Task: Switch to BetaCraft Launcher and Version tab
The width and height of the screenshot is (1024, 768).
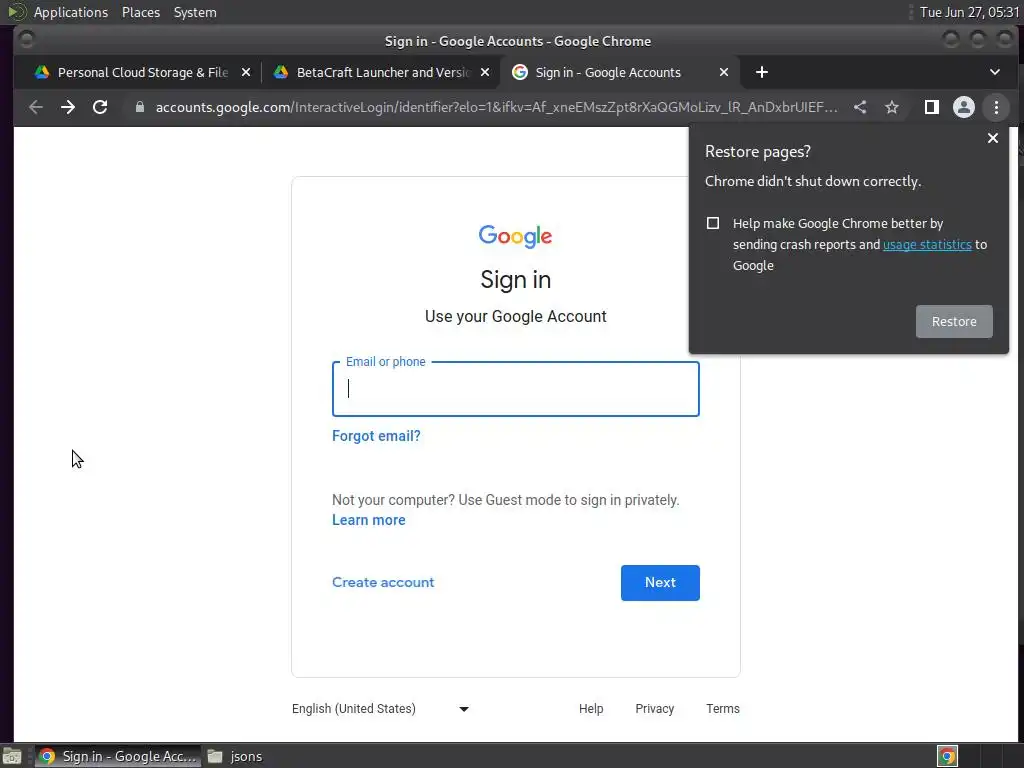Action: click(x=382, y=72)
